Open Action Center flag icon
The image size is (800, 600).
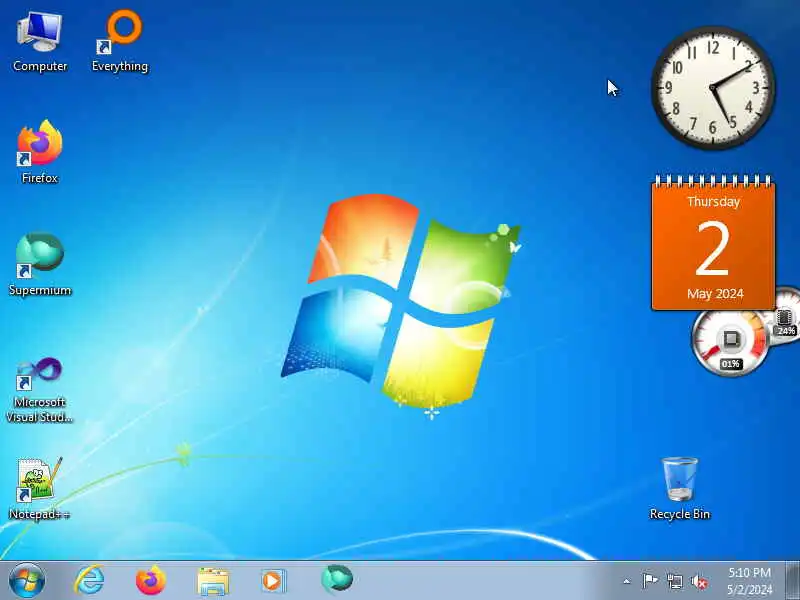pyautogui.click(x=649, y=581)
